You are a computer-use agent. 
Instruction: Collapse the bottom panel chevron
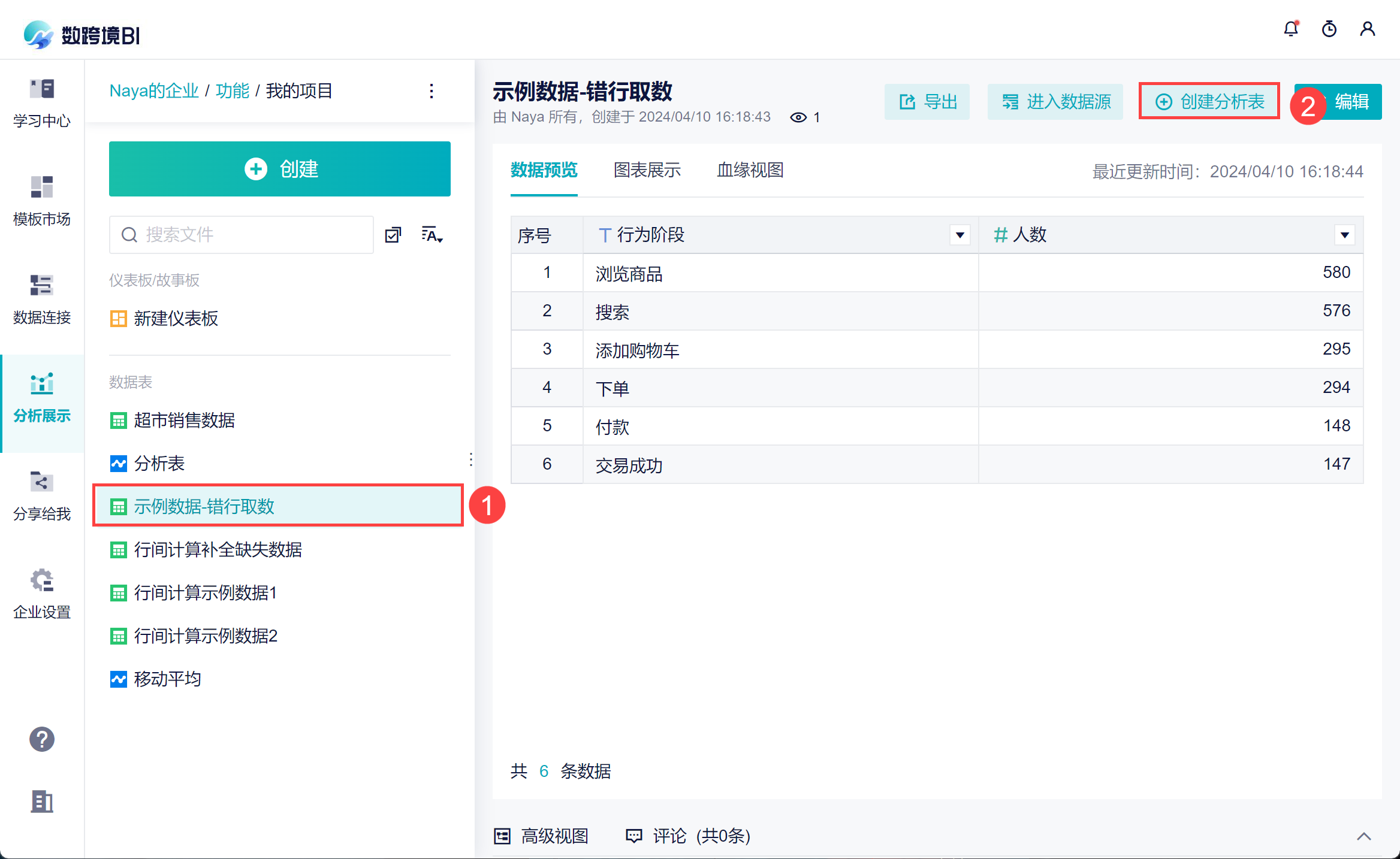click(x=1363, y=836)
